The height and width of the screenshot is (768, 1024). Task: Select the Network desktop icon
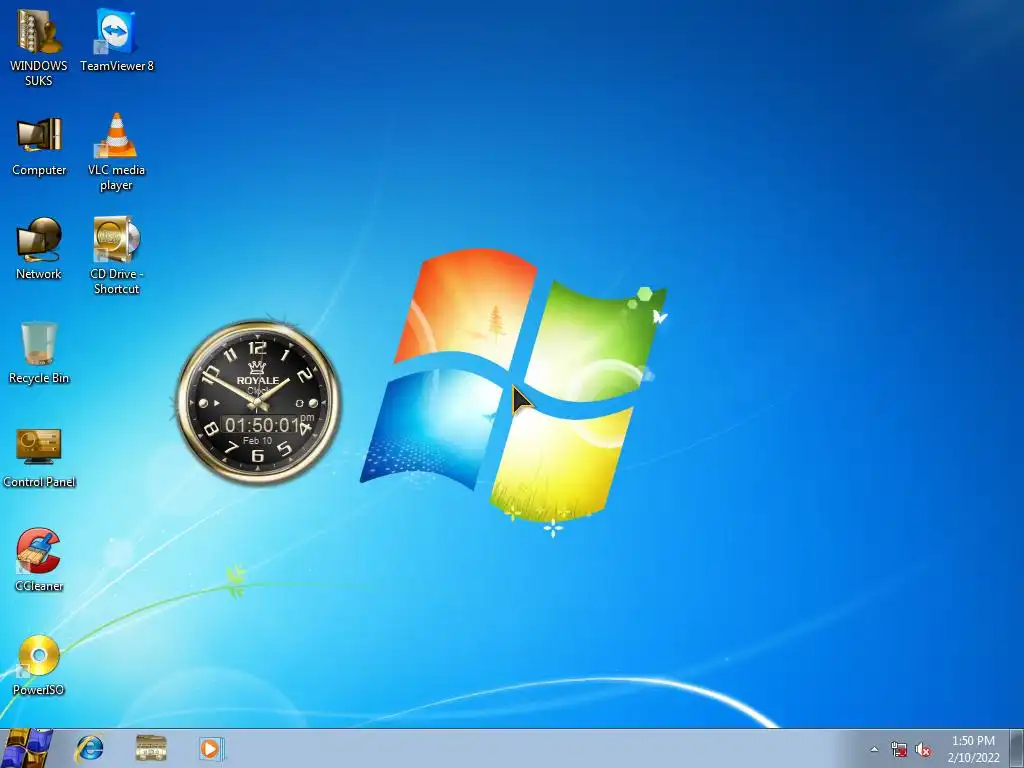(x=39, y=248)
